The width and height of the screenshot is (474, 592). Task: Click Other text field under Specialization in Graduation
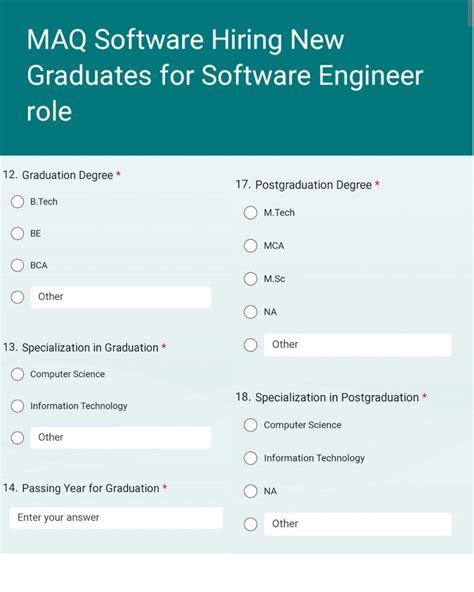click(120, 437)
